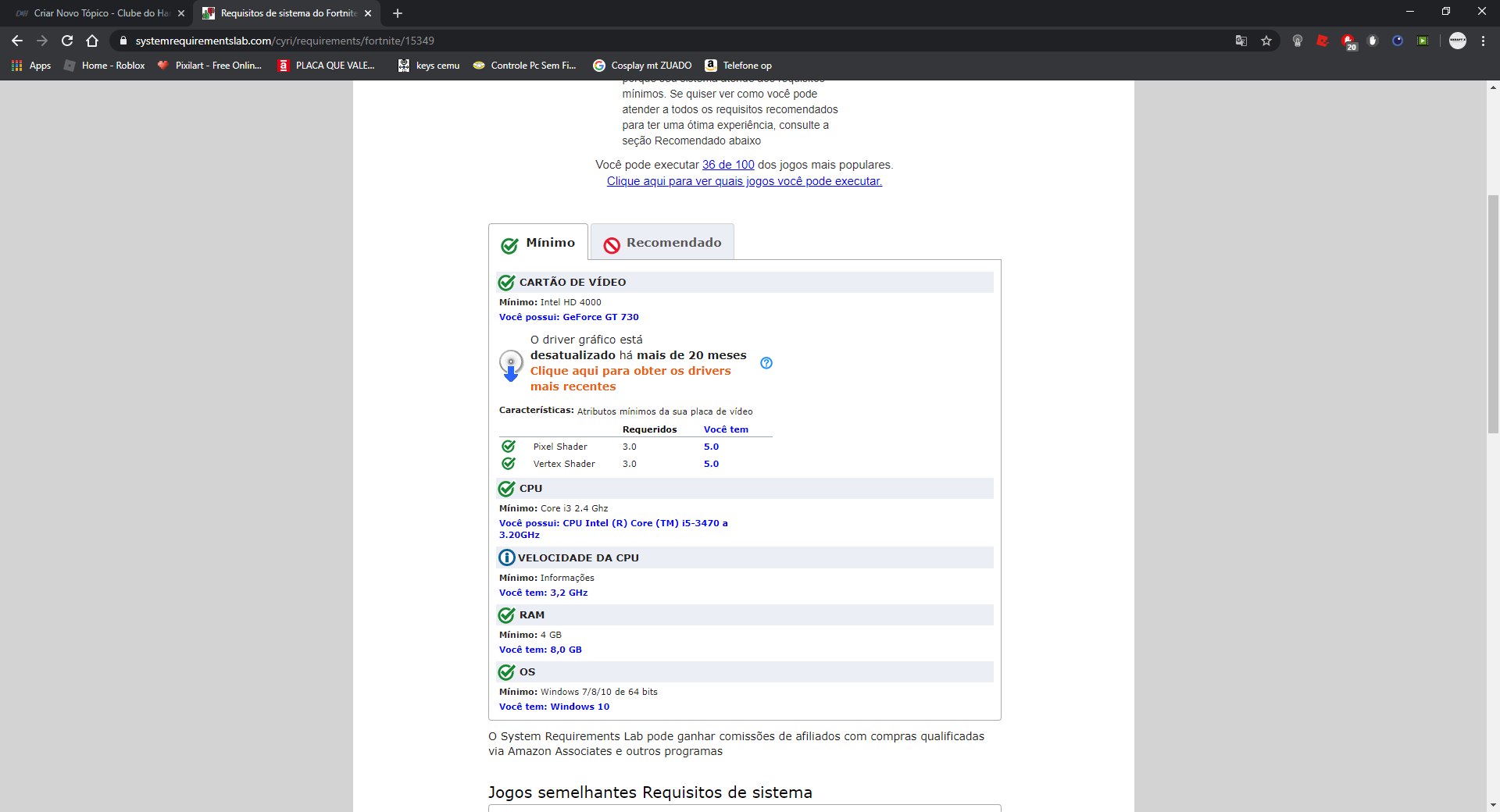The height and width of the screenshot is (812, 1500).
Task: Go back to previous page
Action: (17, 41)
